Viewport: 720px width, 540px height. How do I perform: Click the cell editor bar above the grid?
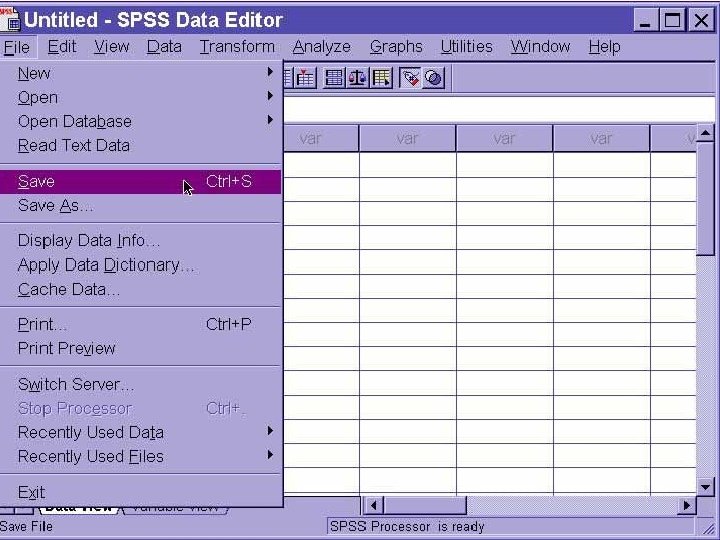(x=500, y=109)
